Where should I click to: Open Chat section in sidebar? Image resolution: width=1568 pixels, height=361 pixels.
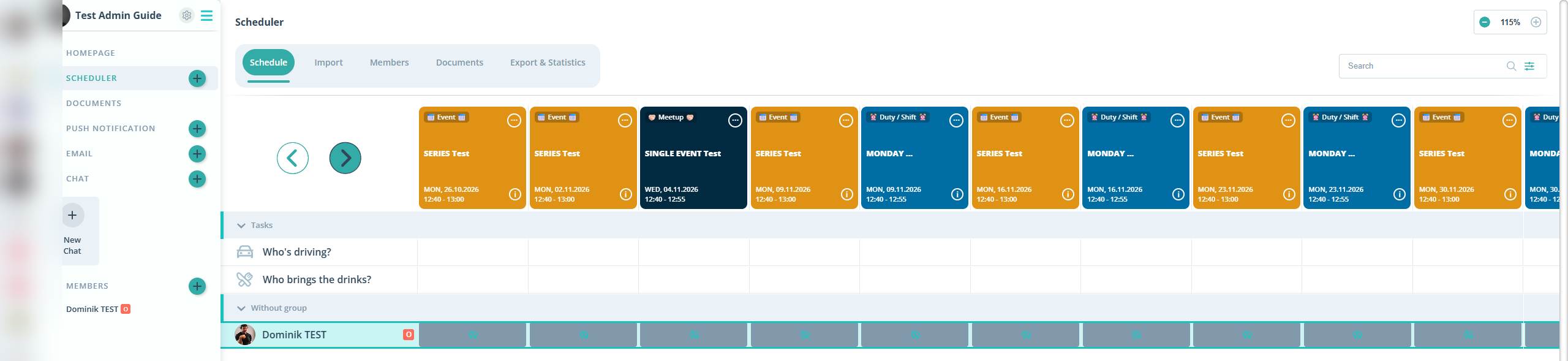78,179
